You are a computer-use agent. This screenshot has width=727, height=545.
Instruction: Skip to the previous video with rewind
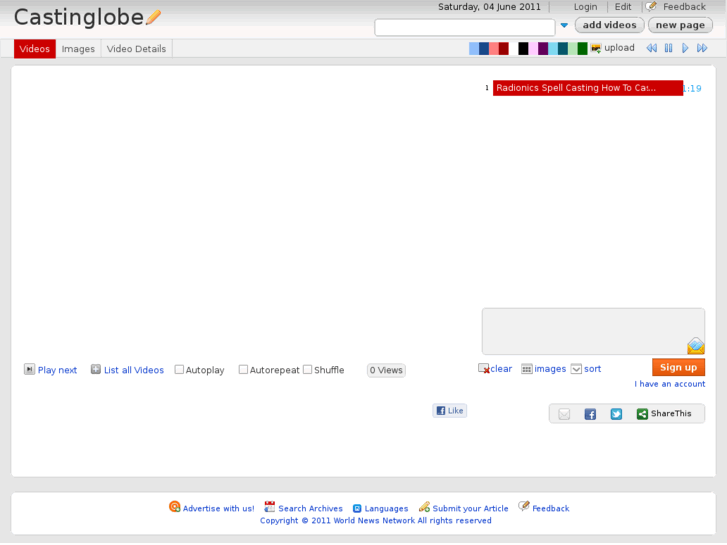pyautogui.click(x=651, y=48)
